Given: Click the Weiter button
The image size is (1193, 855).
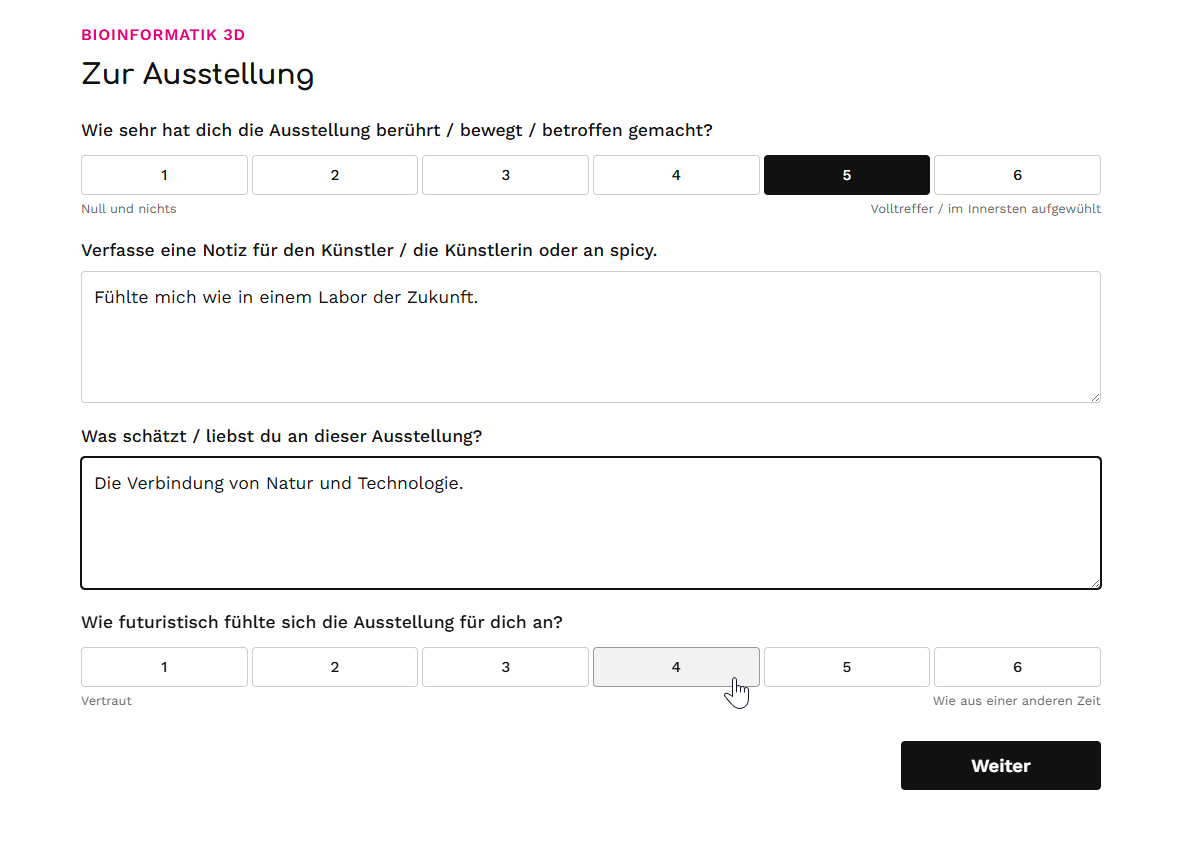Looking at the screenshot, I should (1001, 765).
